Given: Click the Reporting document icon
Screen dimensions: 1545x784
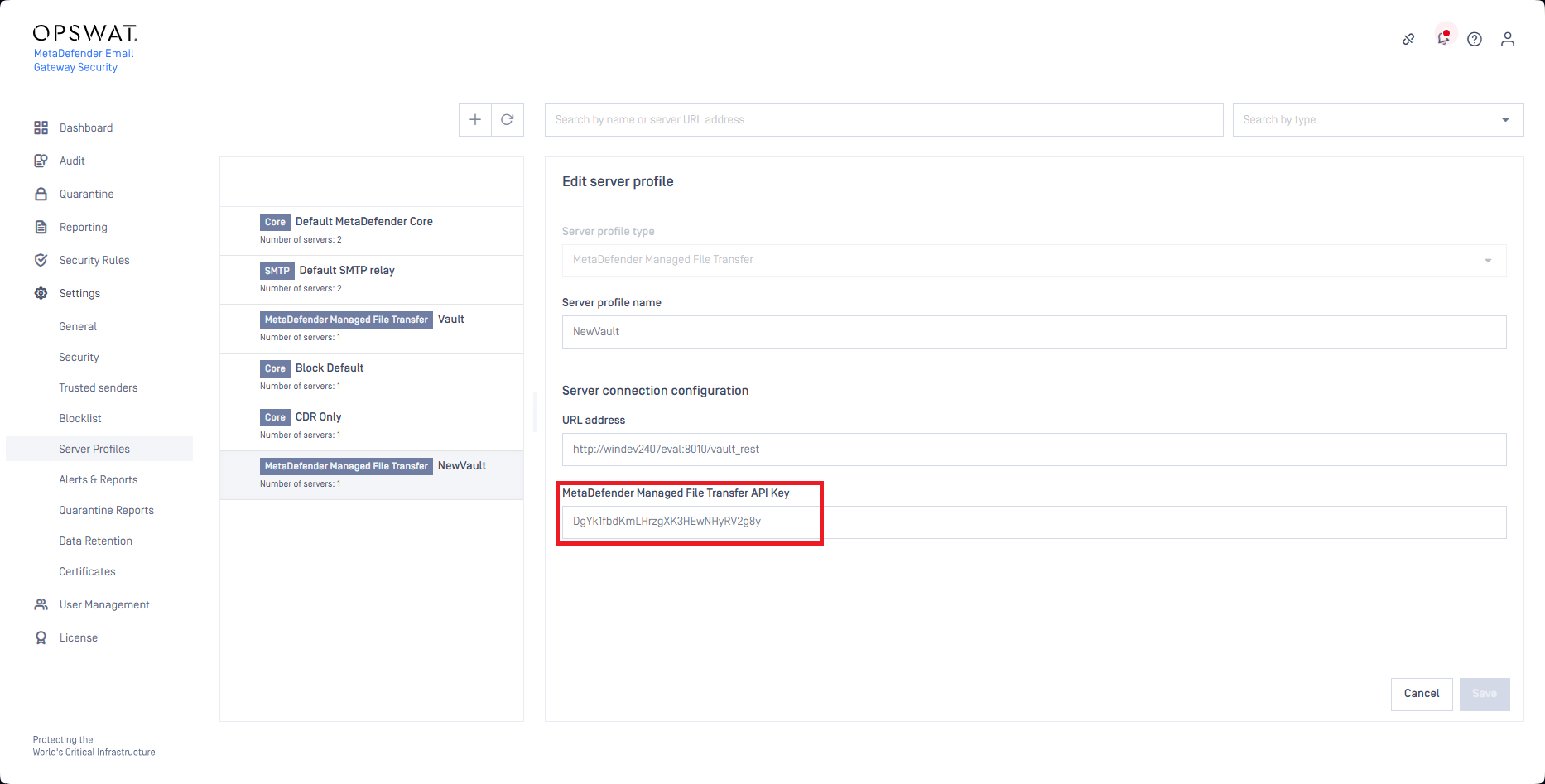Looking at the screenshot, I should [41, 227].
